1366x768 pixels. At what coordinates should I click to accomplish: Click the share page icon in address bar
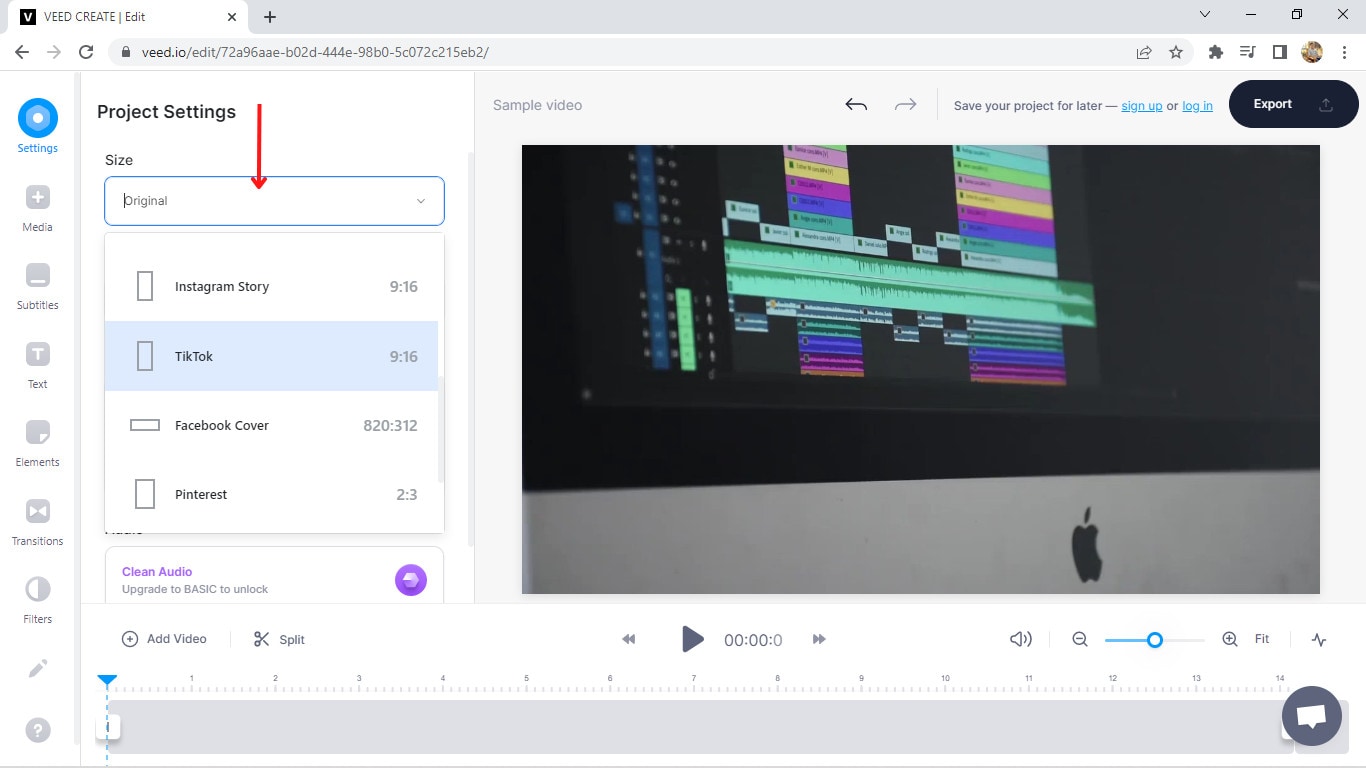1144,52
